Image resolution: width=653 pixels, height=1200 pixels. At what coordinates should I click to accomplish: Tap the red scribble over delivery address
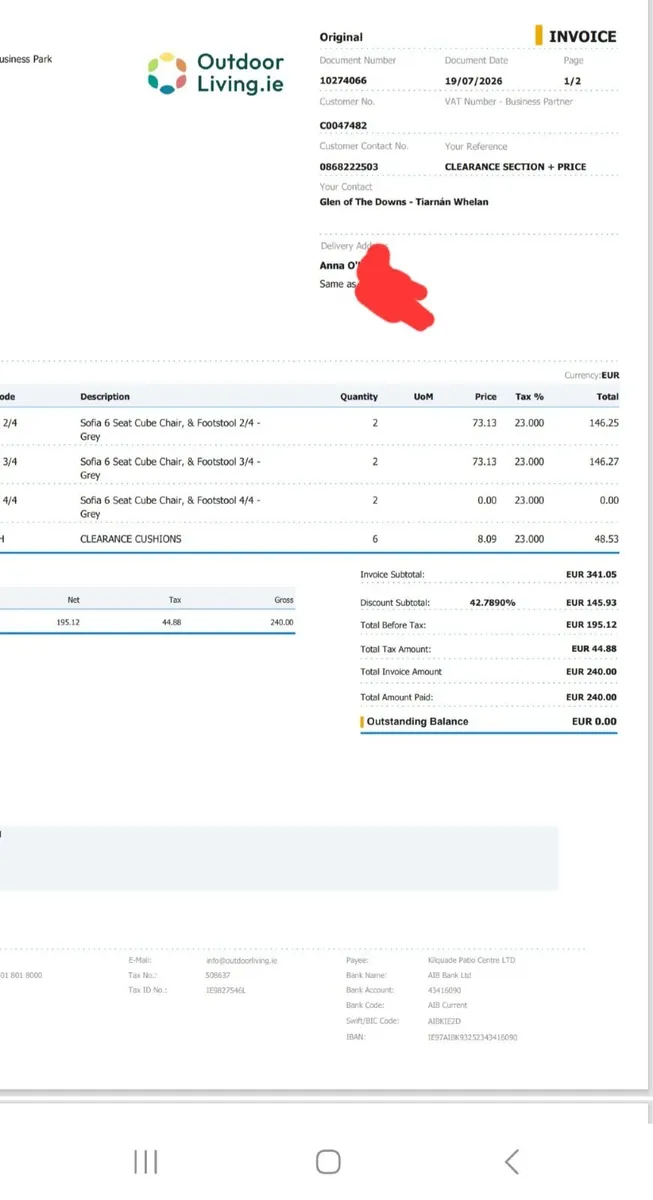click(395, 286)
